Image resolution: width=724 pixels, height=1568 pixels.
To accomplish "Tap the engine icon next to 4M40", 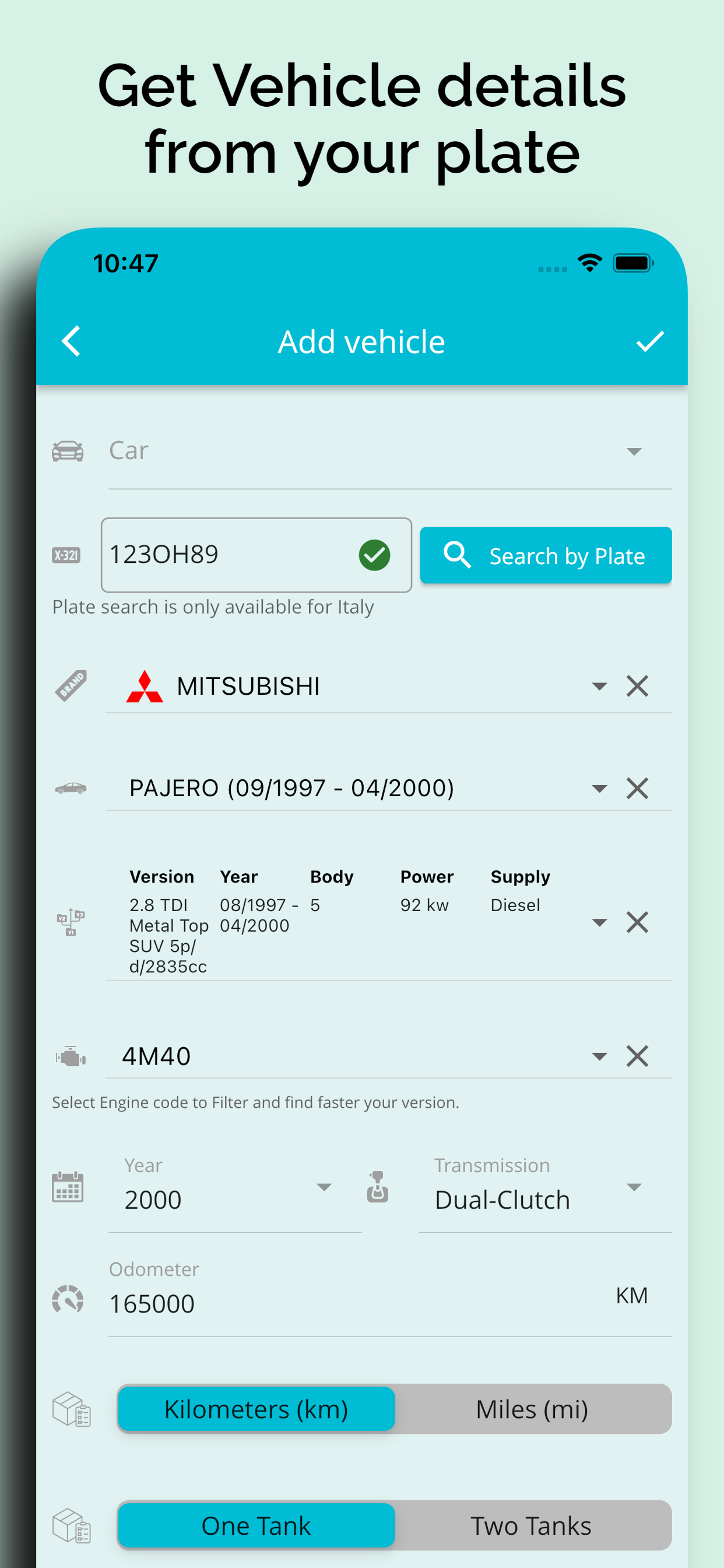I will click(x=71, y=1056).
